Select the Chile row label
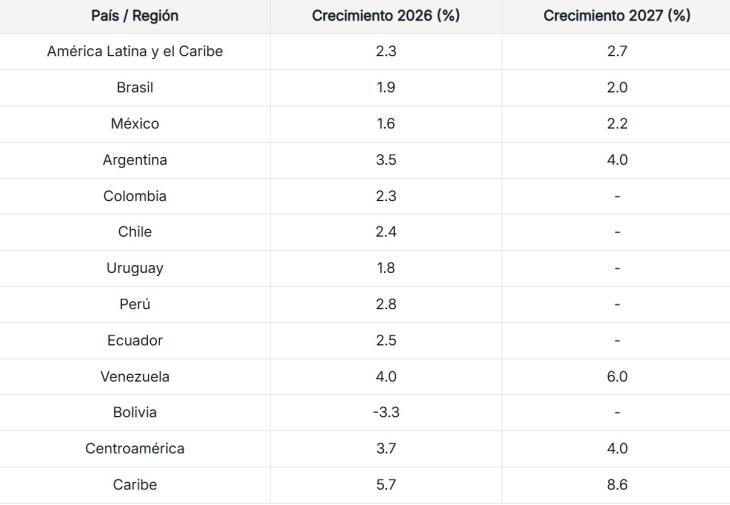Image resolution: width=730 pixels, height=505 pixels. point(135,232)
